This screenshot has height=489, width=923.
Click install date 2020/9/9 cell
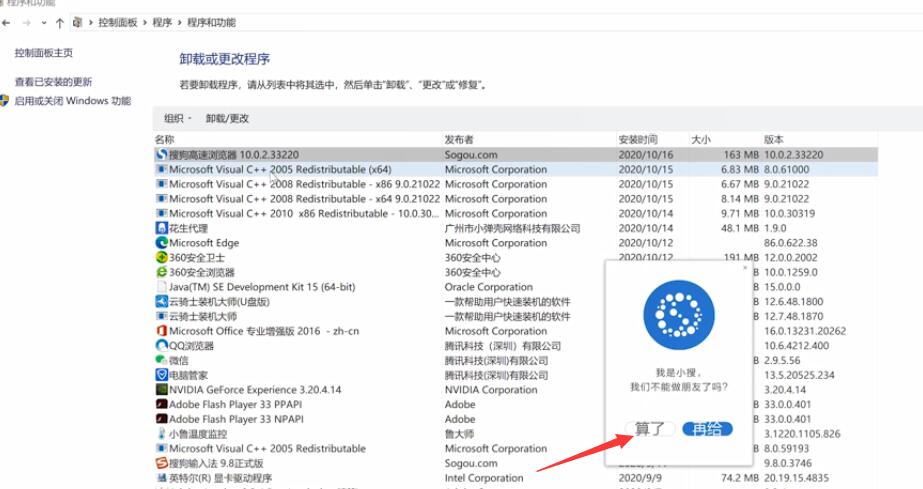pyautogui.click(x=640, y=478)
